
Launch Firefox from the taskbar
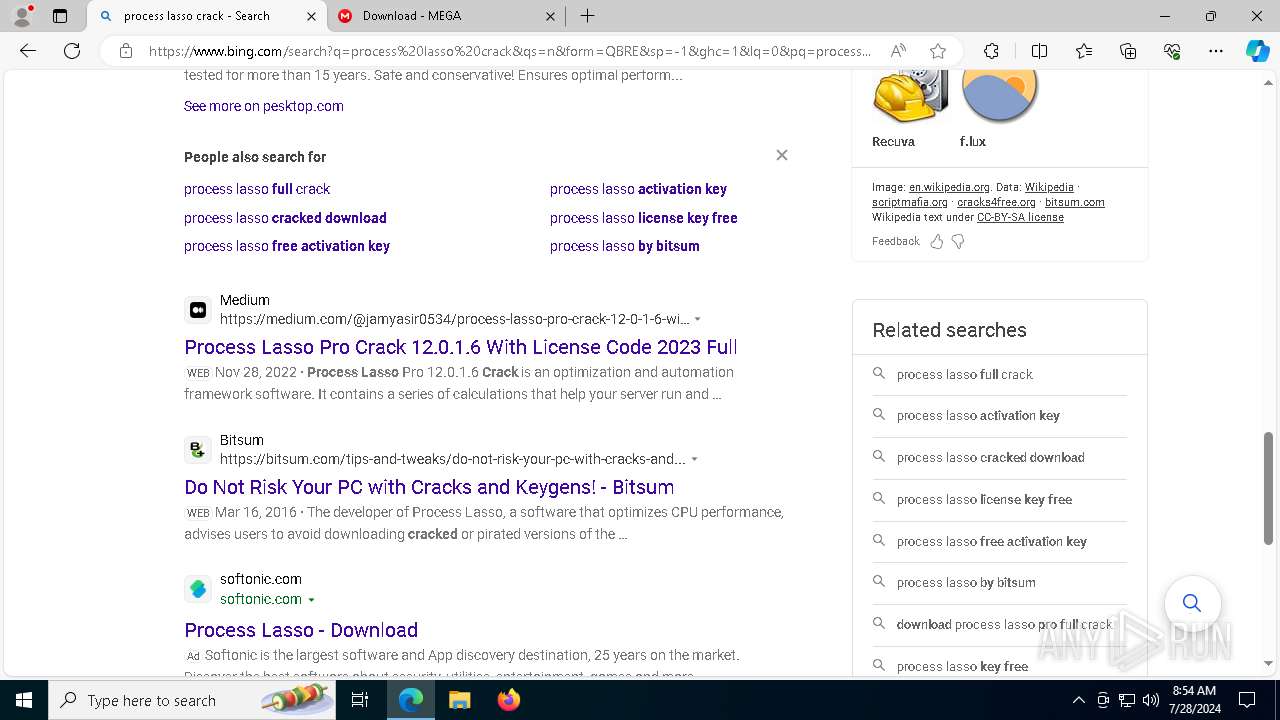click(x=509, y=700)
